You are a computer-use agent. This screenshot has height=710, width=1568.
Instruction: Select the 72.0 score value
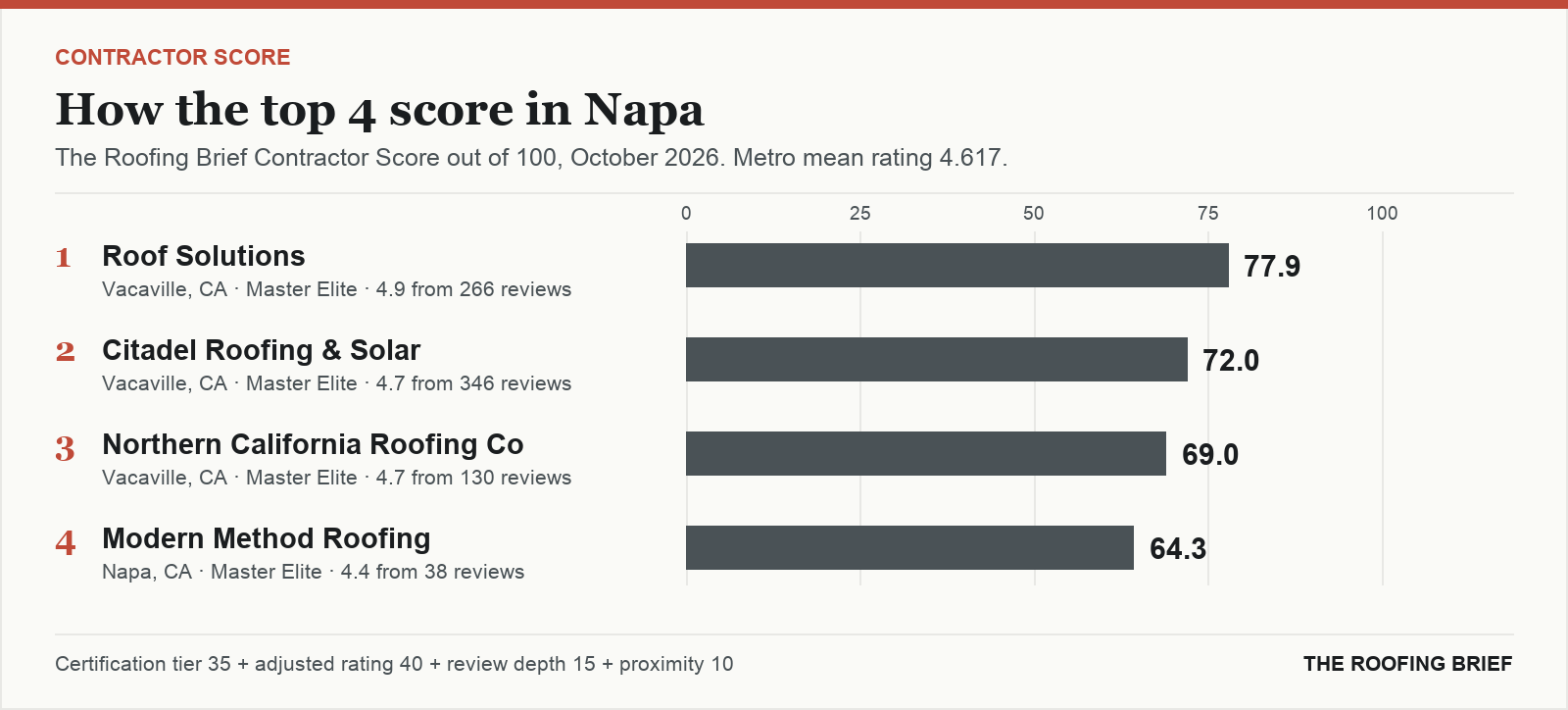point(1231,360)
